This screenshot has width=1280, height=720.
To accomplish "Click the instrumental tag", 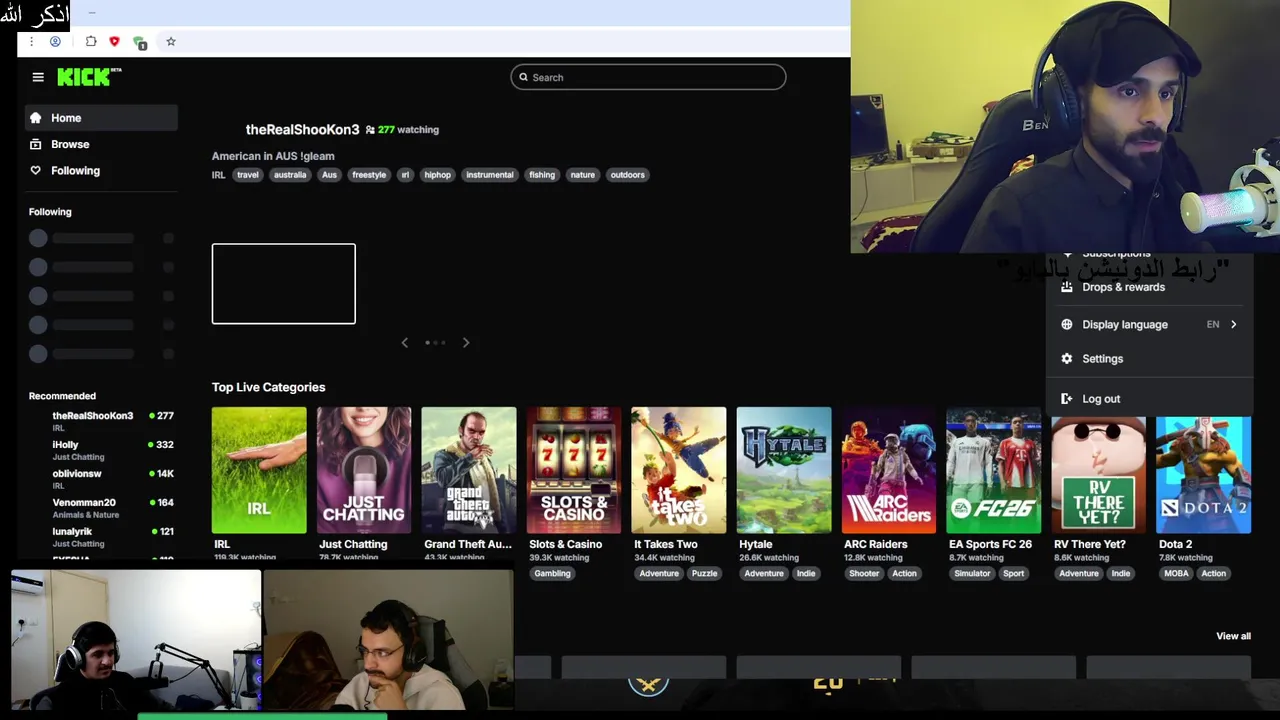I will coord(490,175).
